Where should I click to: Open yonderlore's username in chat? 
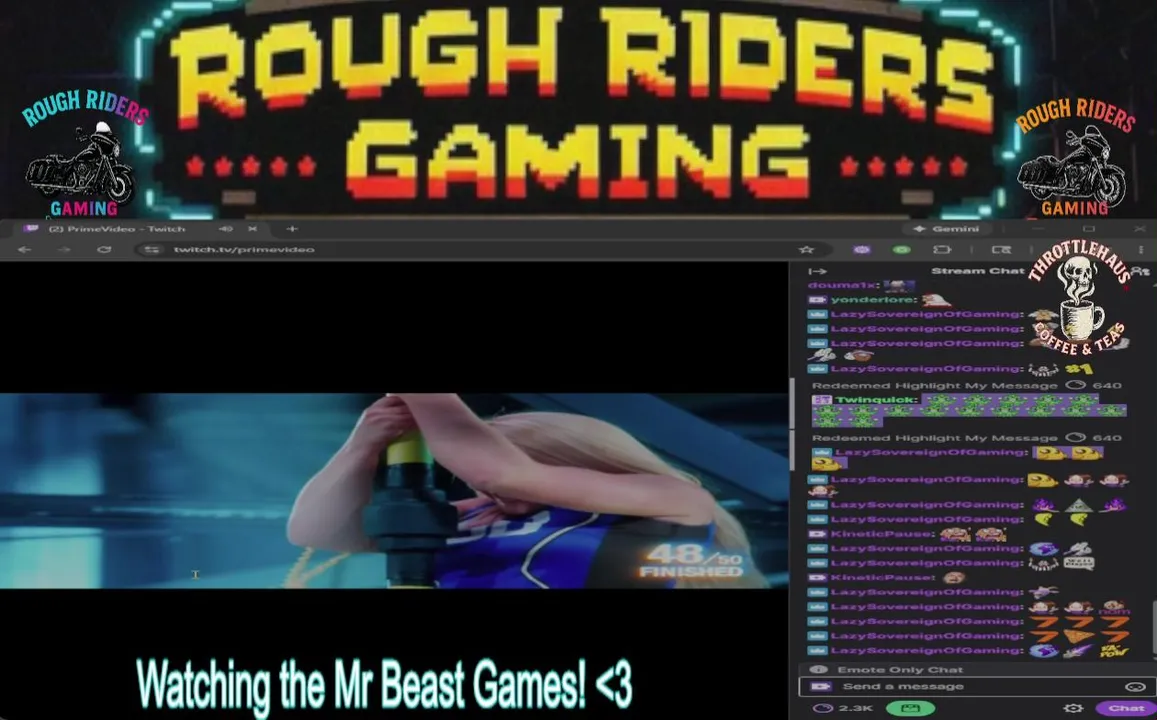point(874,300)
